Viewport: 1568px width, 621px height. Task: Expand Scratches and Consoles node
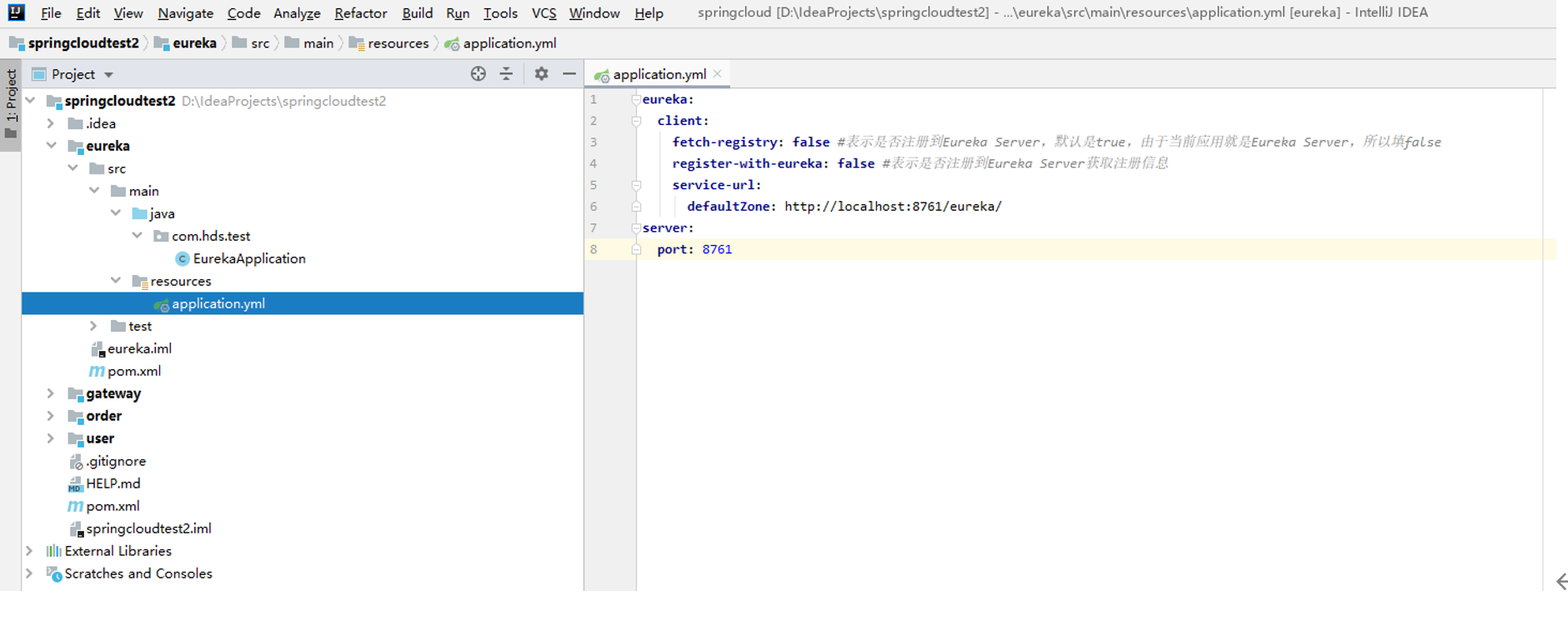click(x=30, y=573)
